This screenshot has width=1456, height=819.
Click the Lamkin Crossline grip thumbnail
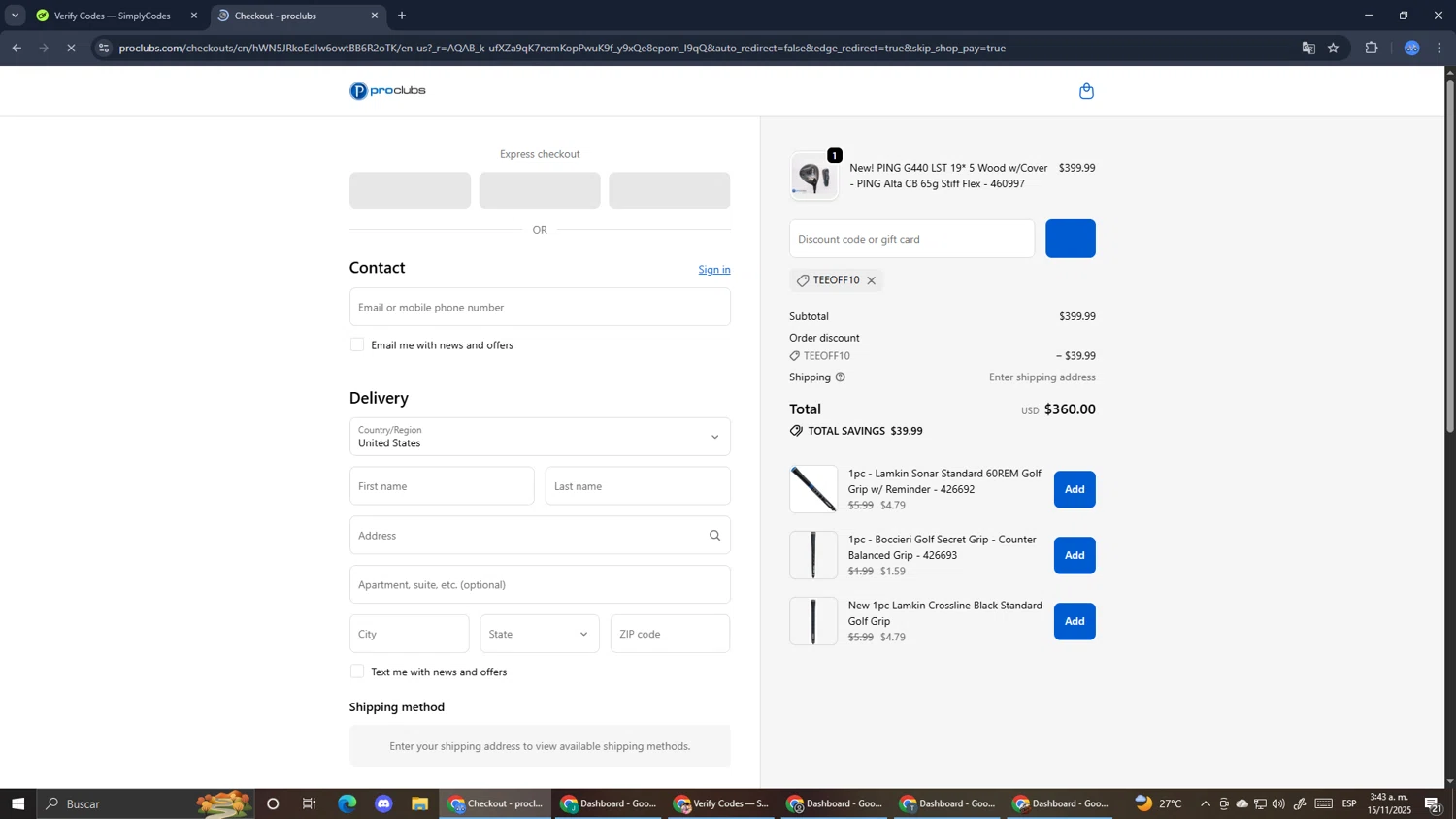tap(813, 621)
